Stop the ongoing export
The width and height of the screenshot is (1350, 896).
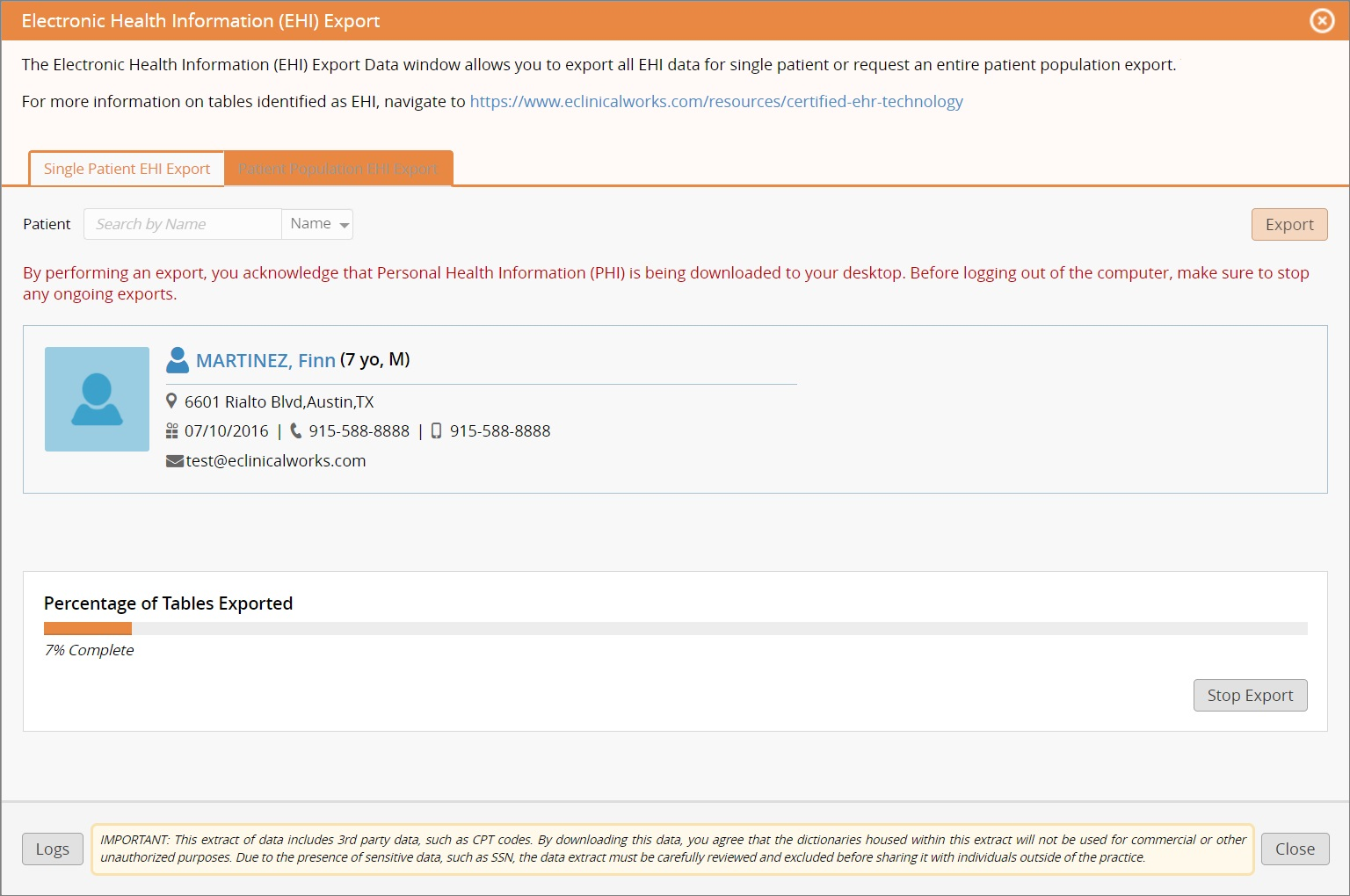1250,695
